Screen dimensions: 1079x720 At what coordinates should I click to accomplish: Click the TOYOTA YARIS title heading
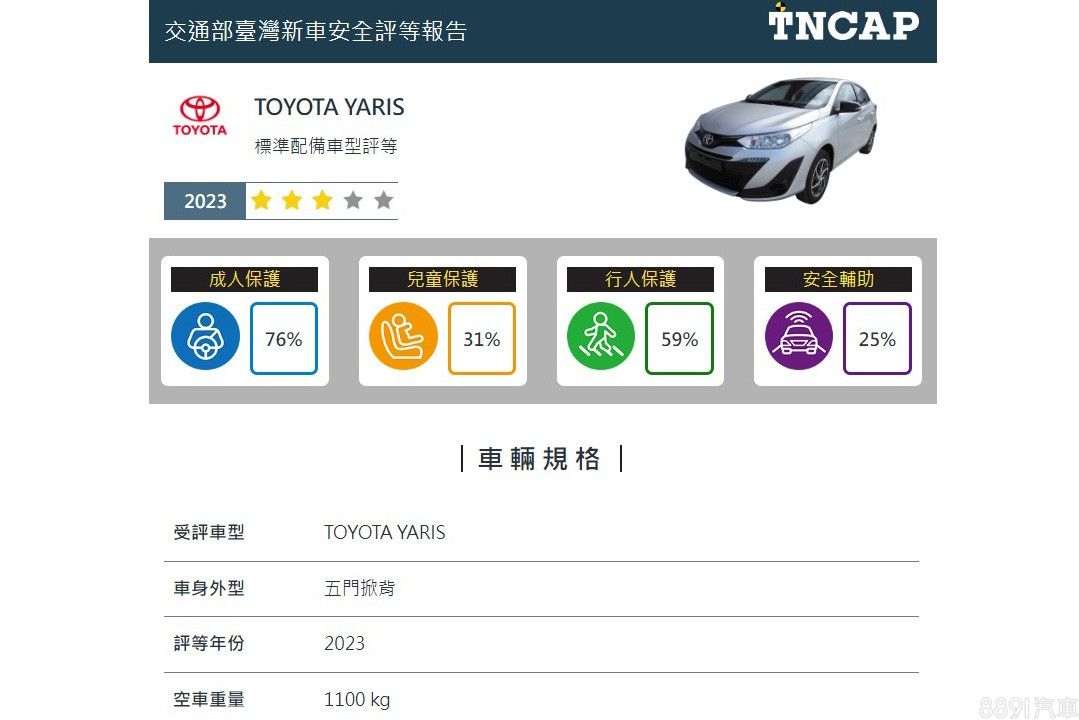pyautogui.click(x=330, y=107)
